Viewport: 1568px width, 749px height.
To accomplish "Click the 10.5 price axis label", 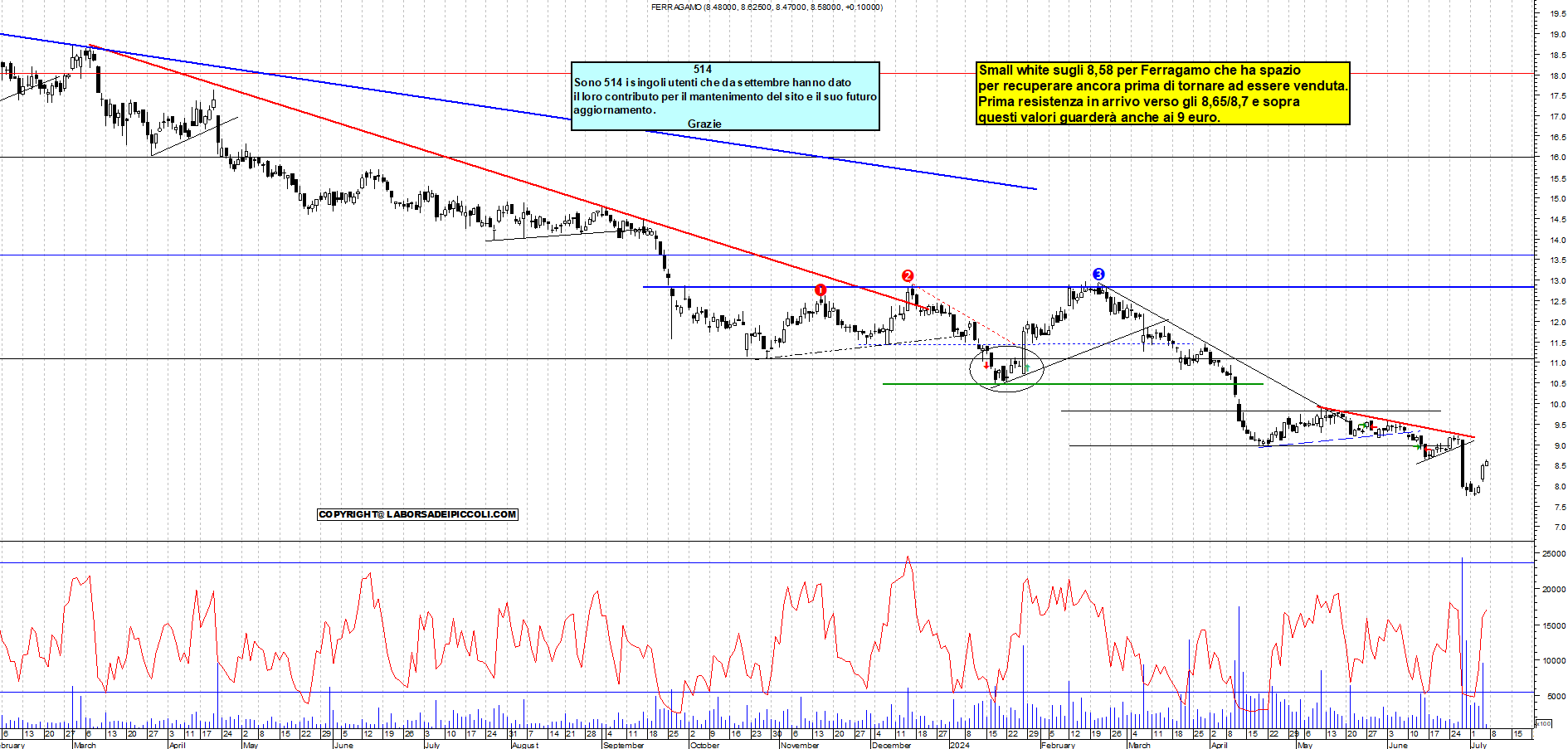I will (1557, 384).
